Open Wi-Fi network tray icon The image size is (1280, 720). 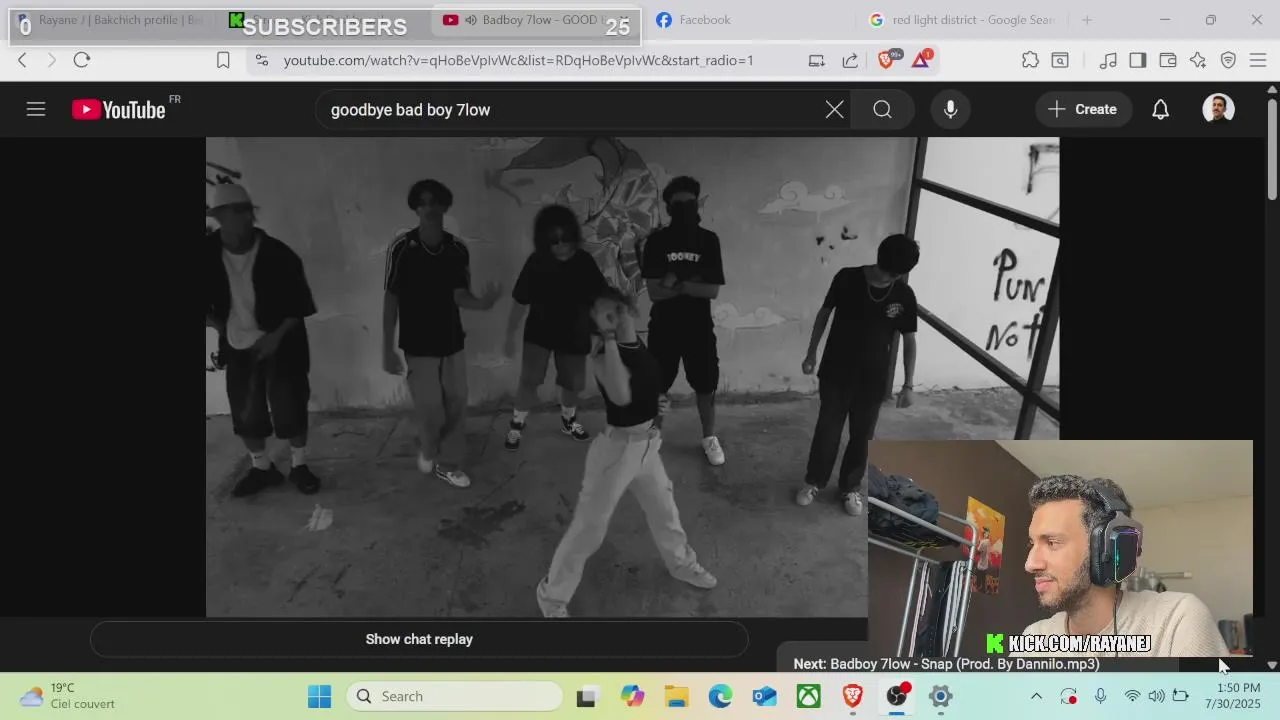[x=1132, y=696]
